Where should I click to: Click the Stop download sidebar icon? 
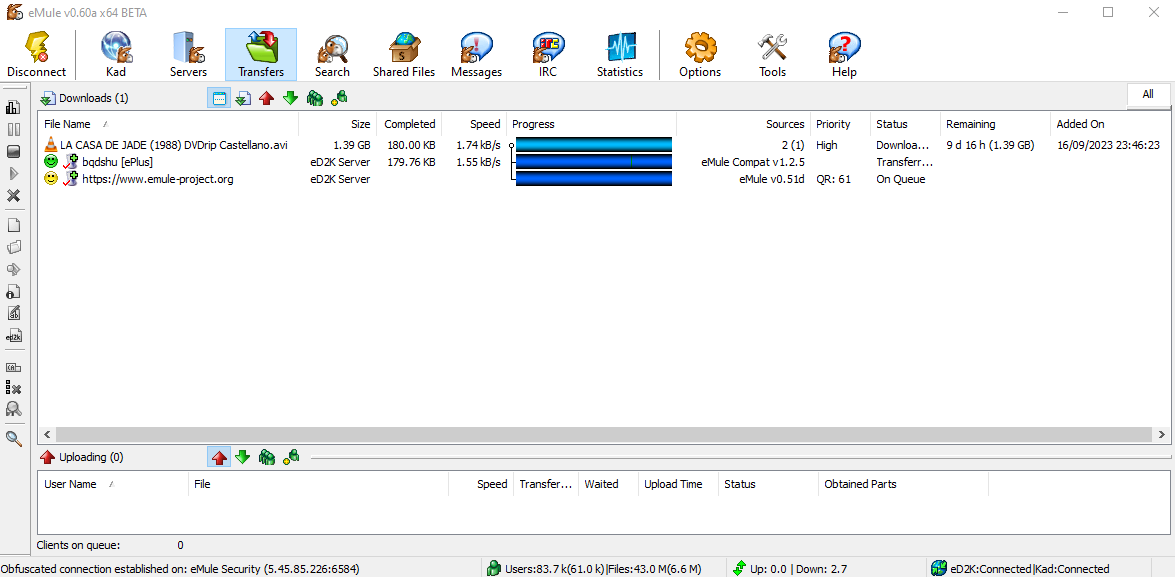point(13,151)
